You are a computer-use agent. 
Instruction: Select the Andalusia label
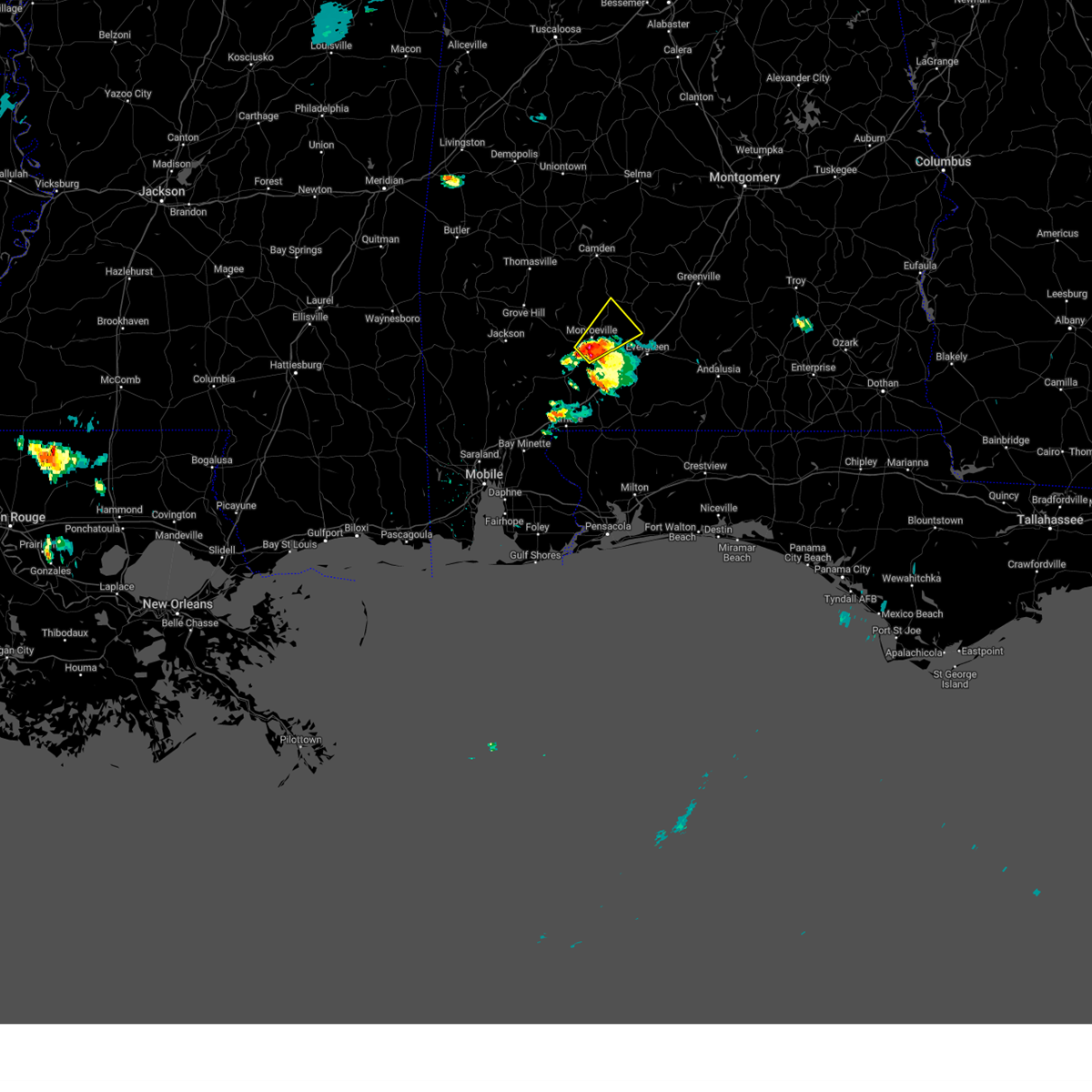click(x=719, y=369)
